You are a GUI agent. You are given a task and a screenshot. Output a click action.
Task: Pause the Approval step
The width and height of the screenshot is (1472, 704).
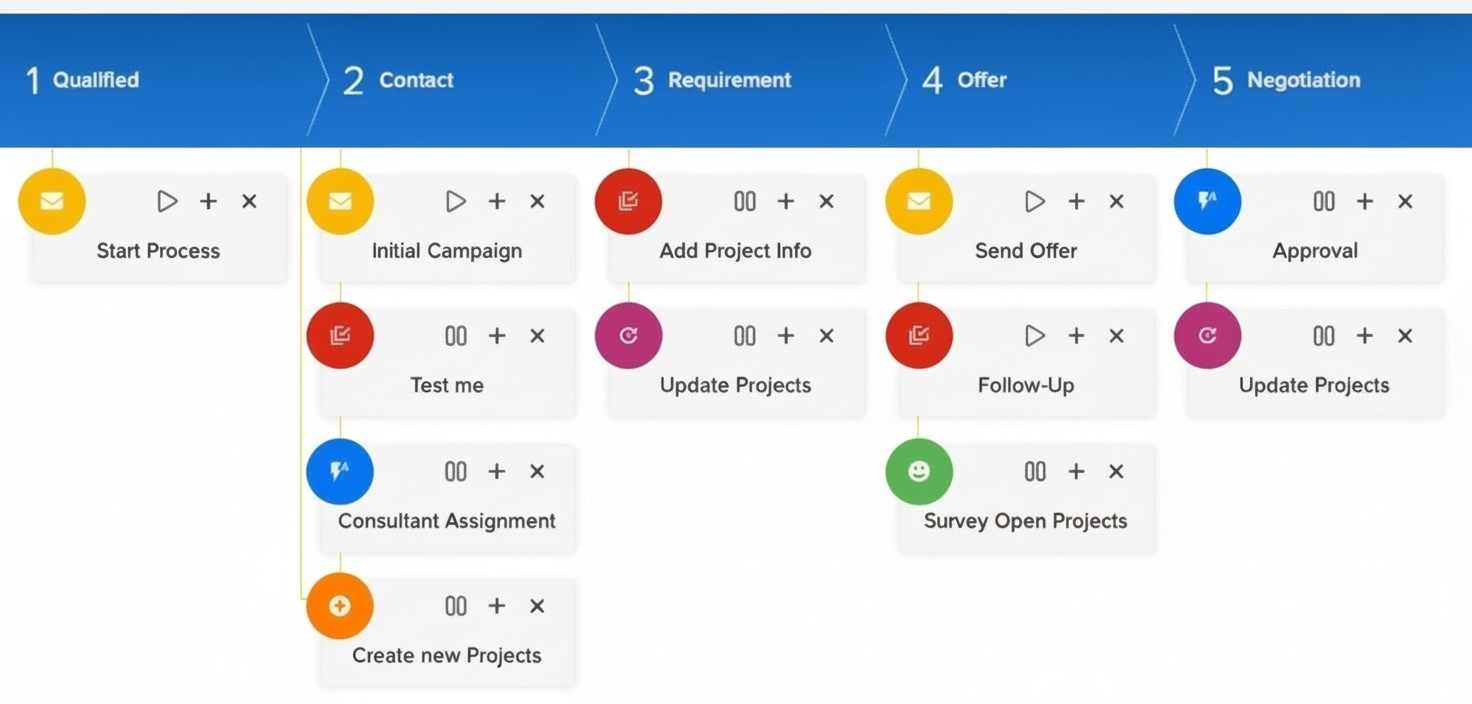click(x=1323, y=201)
